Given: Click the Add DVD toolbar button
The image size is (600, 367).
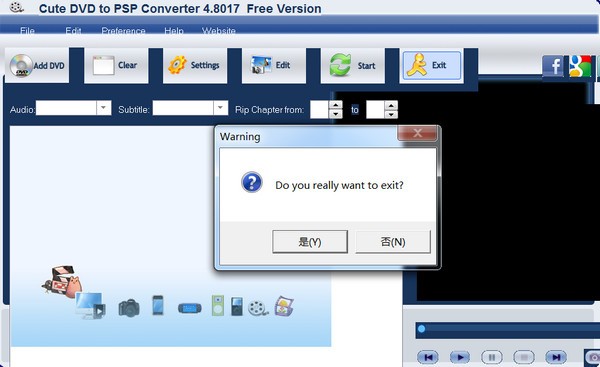Looking at the screenshot, I should pos(37,65).
